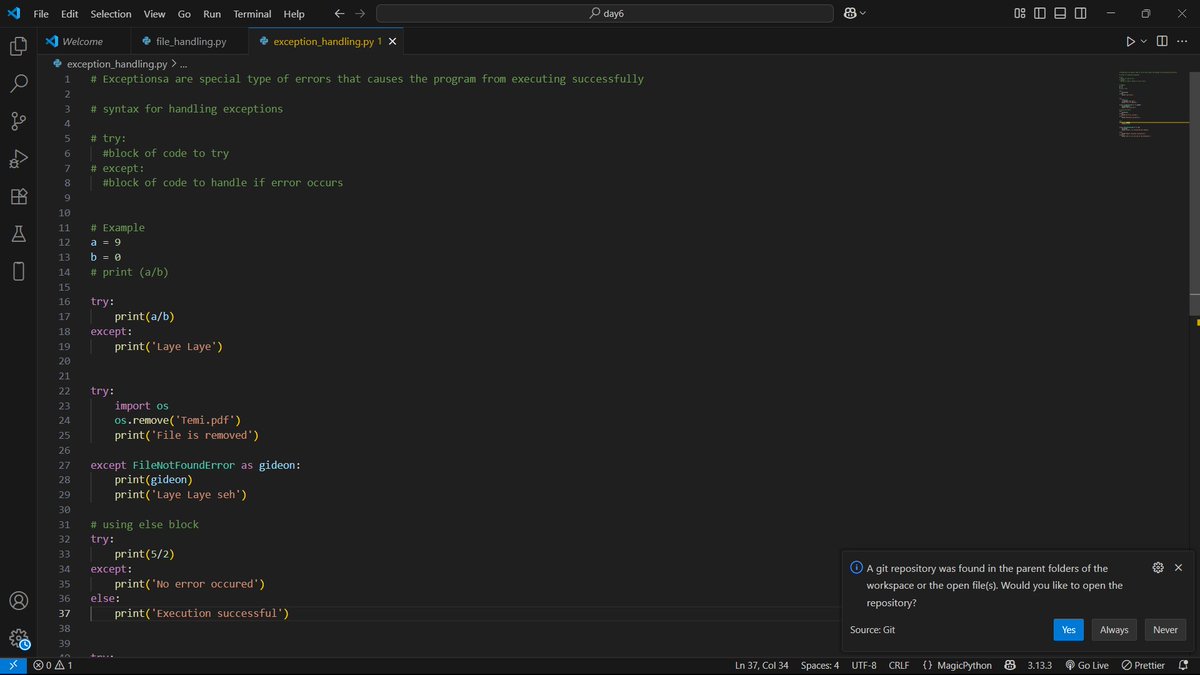Open the Explorer view in the activity bar
Viewport: 1200px width, 675px height.
(x=18, y=46)
